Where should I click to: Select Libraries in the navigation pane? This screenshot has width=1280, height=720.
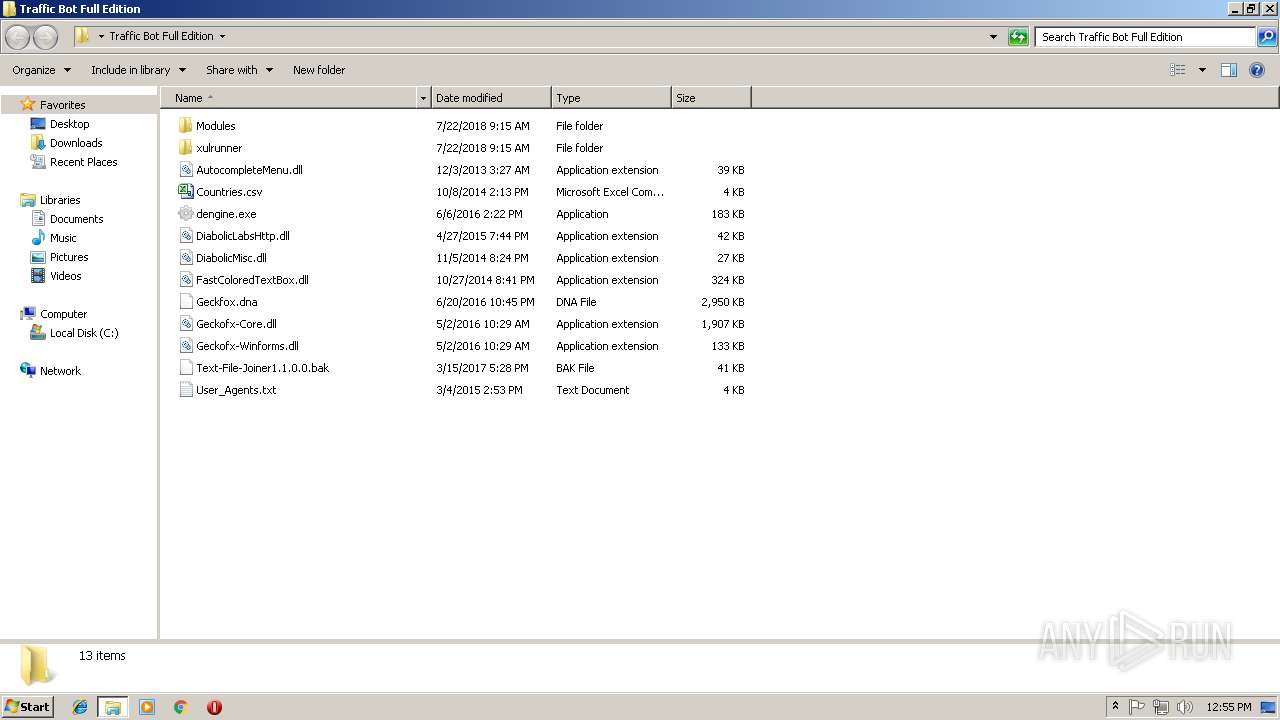point(60,200)
